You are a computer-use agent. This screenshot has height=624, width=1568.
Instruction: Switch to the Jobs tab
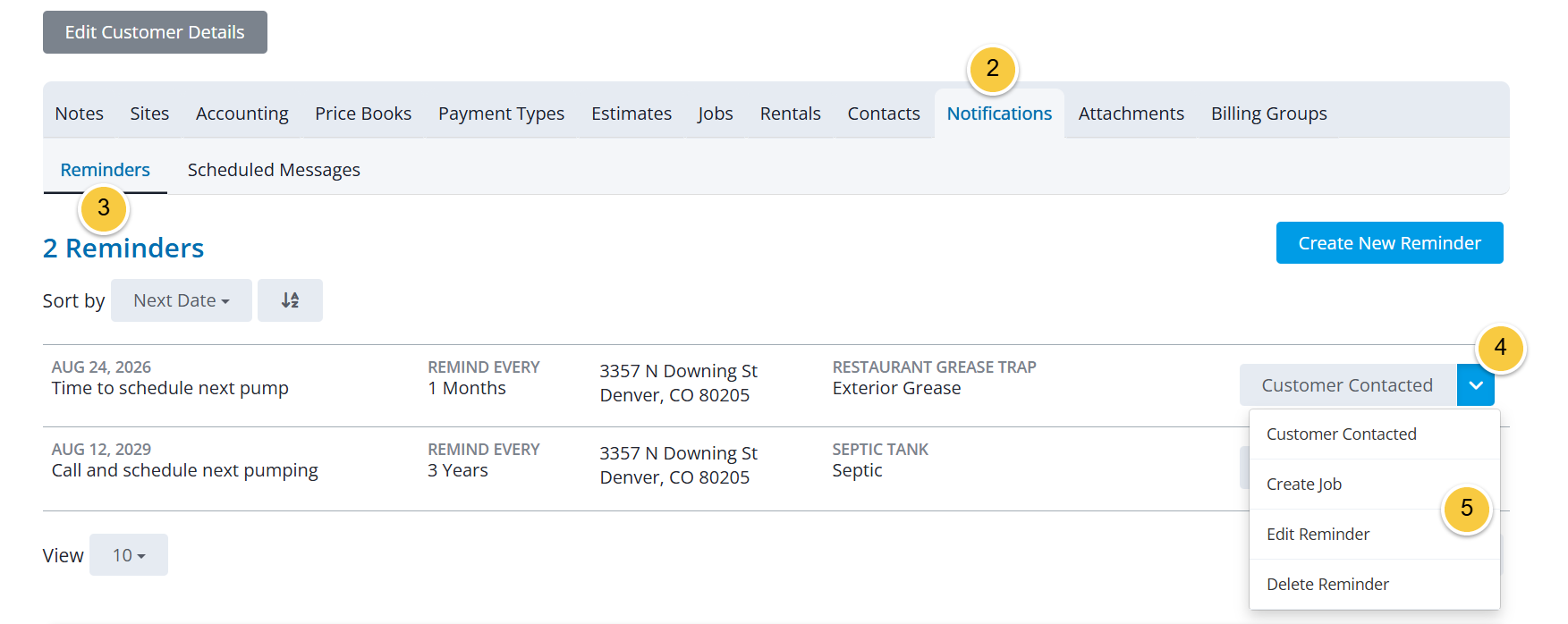tap(716, 114)
